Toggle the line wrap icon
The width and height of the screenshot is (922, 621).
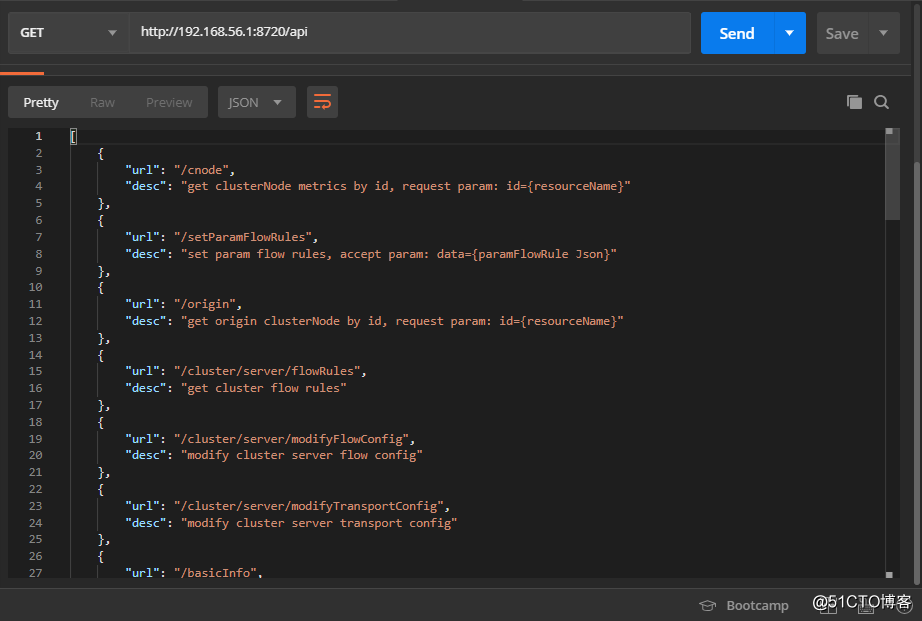(322, 102)
